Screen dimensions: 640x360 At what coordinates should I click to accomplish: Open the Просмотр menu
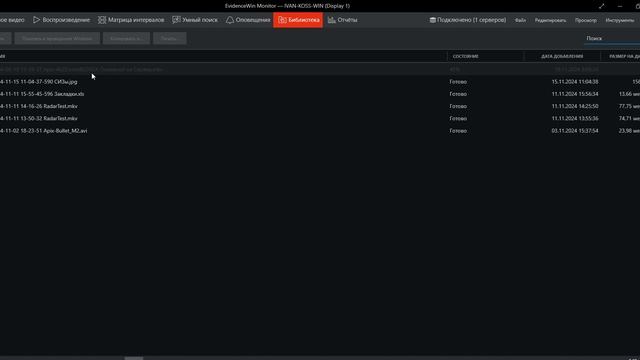(x=586, y=20)
